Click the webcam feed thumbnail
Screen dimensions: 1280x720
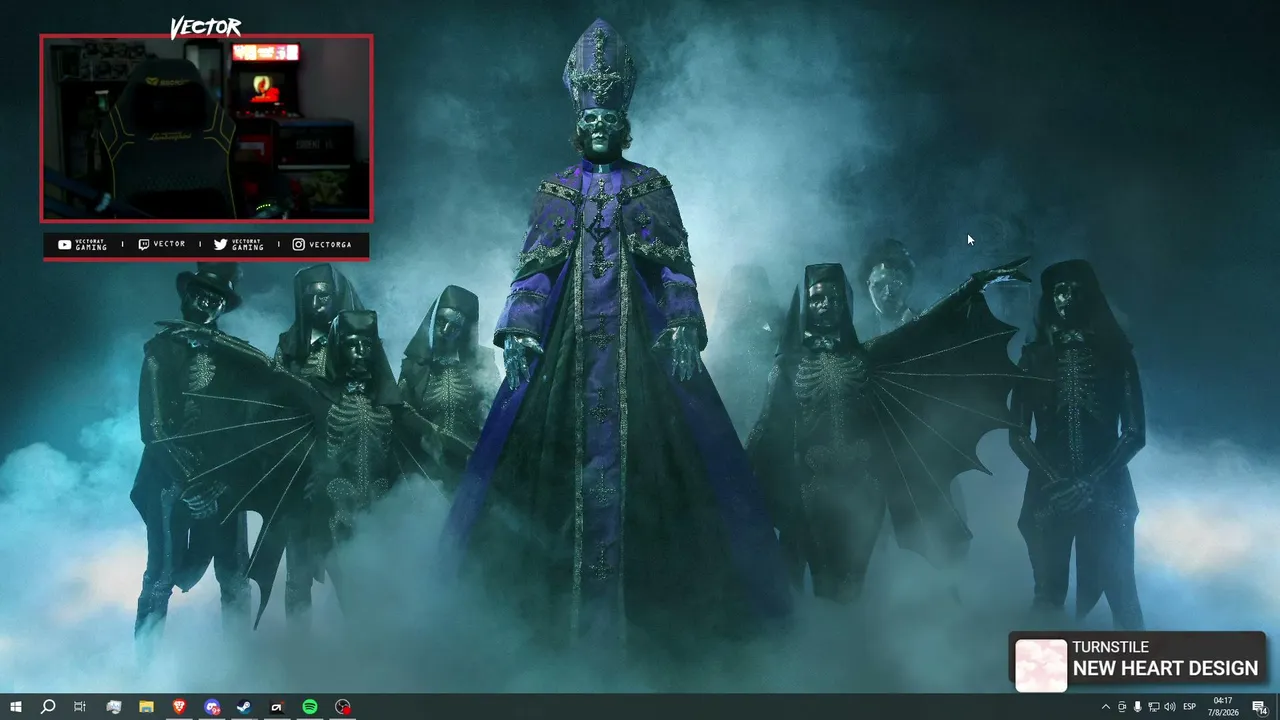point(206,128)
